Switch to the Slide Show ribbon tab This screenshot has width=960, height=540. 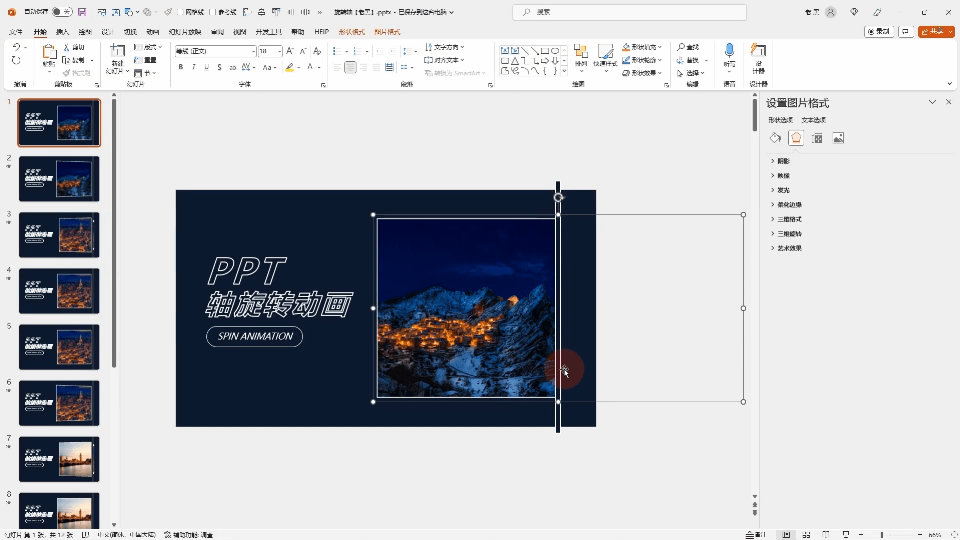tap(185, 32)
